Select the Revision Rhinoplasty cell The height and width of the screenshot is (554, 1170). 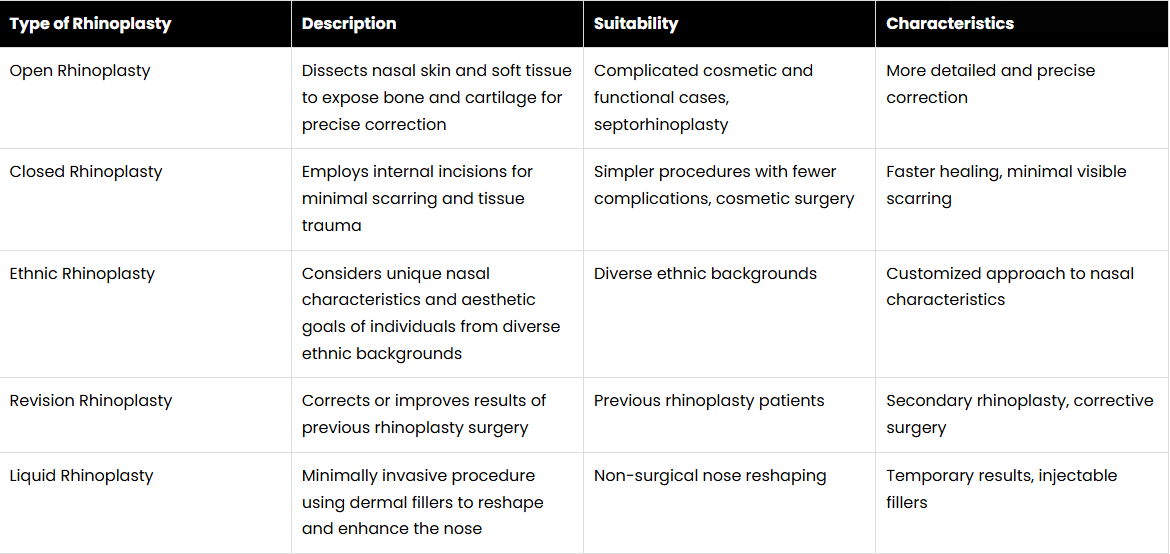coord(91,401)
